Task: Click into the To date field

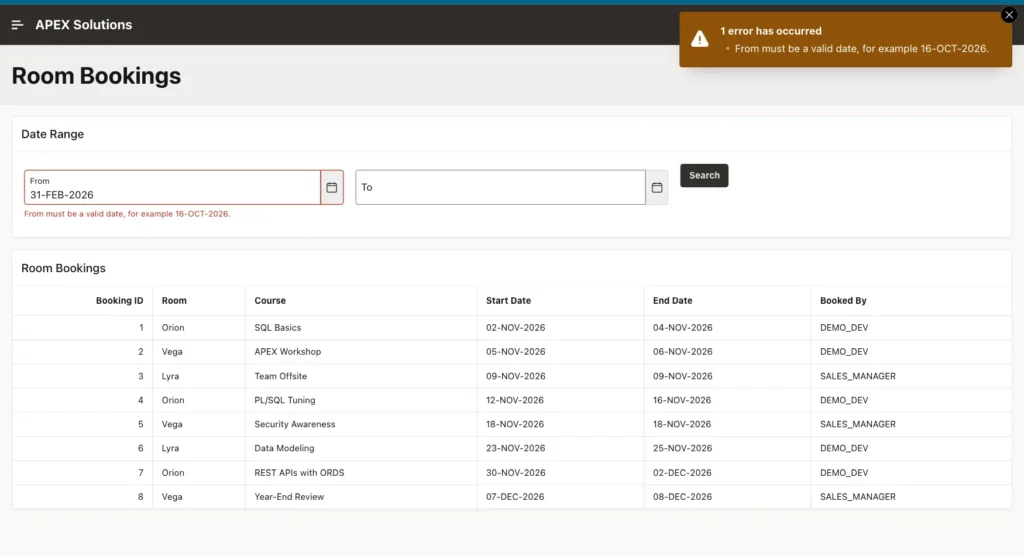Action: pyautogui.click(x=500, y=188)
